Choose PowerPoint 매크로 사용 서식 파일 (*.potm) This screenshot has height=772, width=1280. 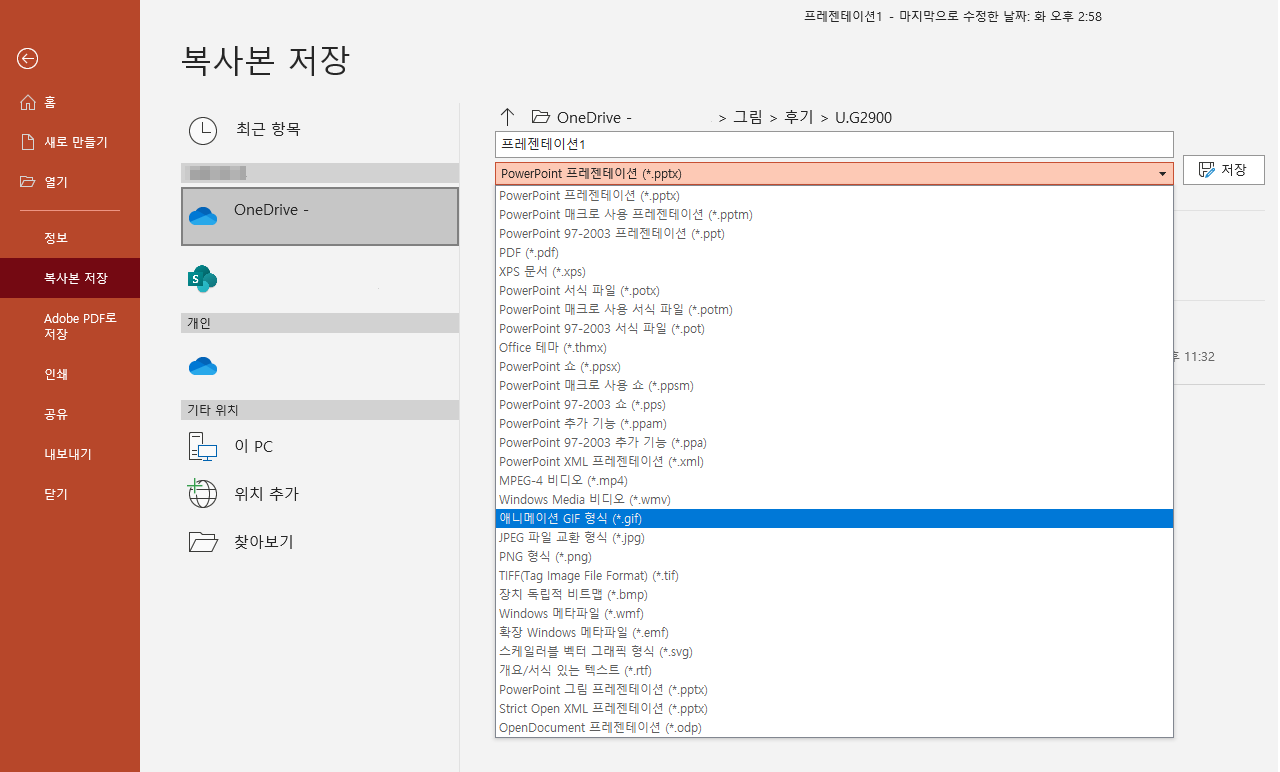tap(834, 310)
